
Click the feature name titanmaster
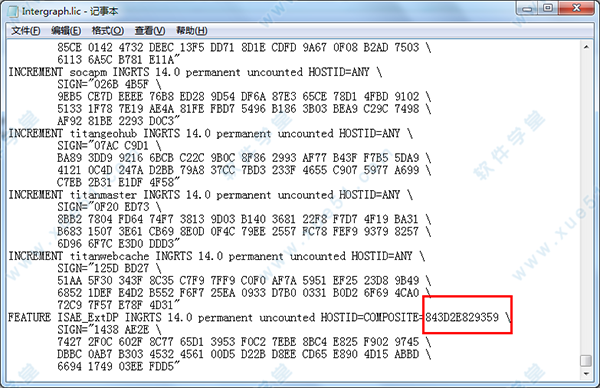click(x=103, y=195)
